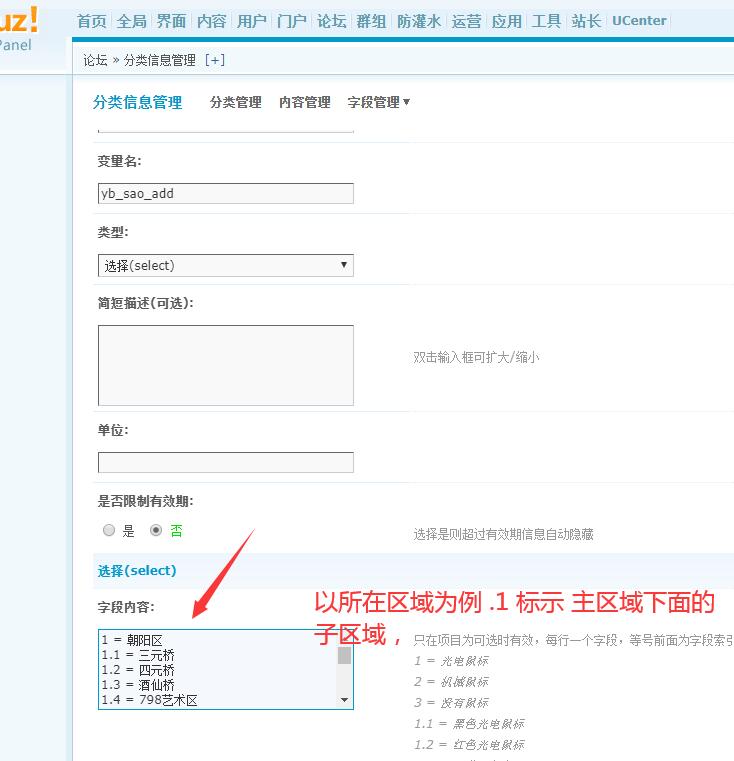Select 否 radio for 是否限制有效期
734x761 pixels.
pyautogui.click(x=155, y=530)
